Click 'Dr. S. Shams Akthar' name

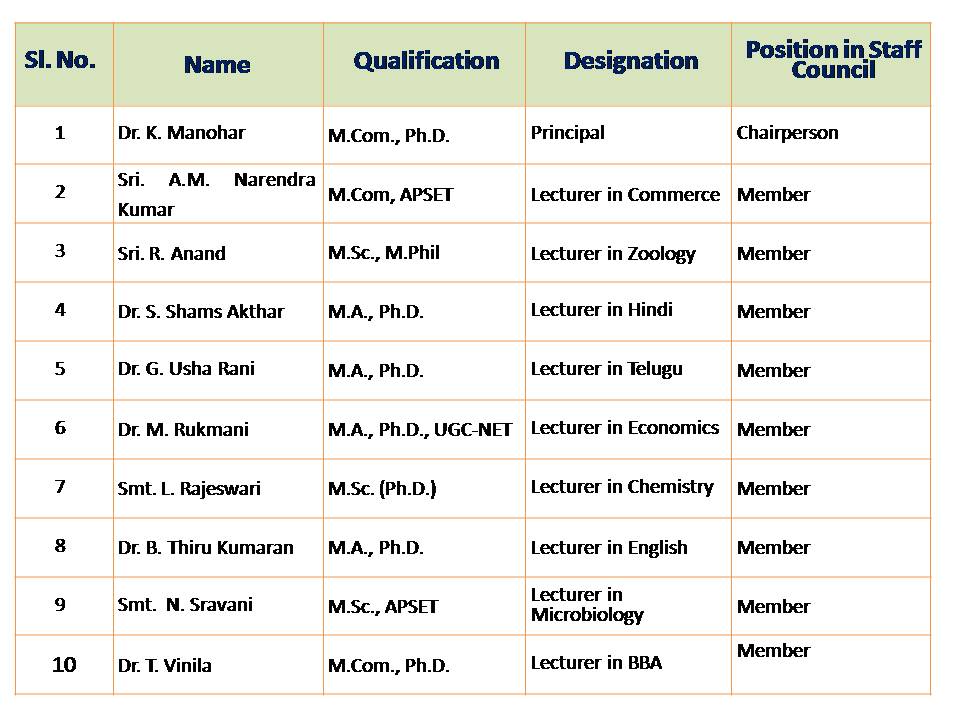point(201,312)
